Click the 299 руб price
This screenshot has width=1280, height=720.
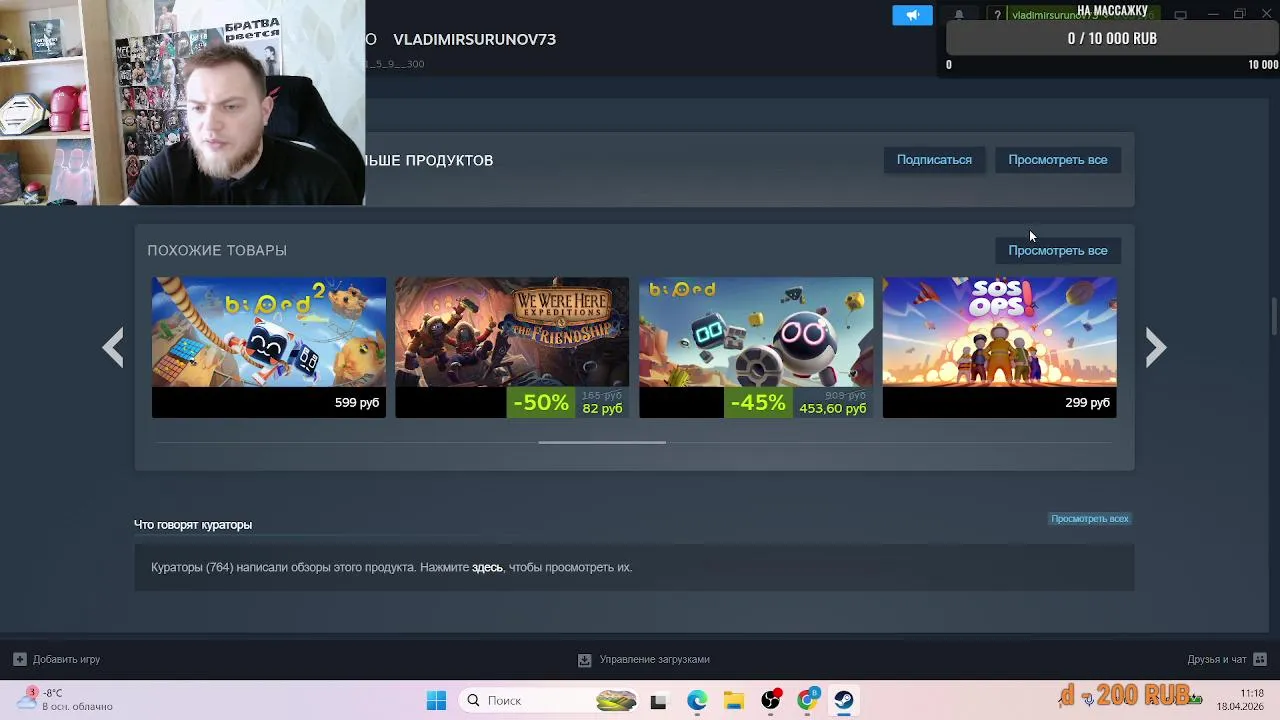[1087, 402]
